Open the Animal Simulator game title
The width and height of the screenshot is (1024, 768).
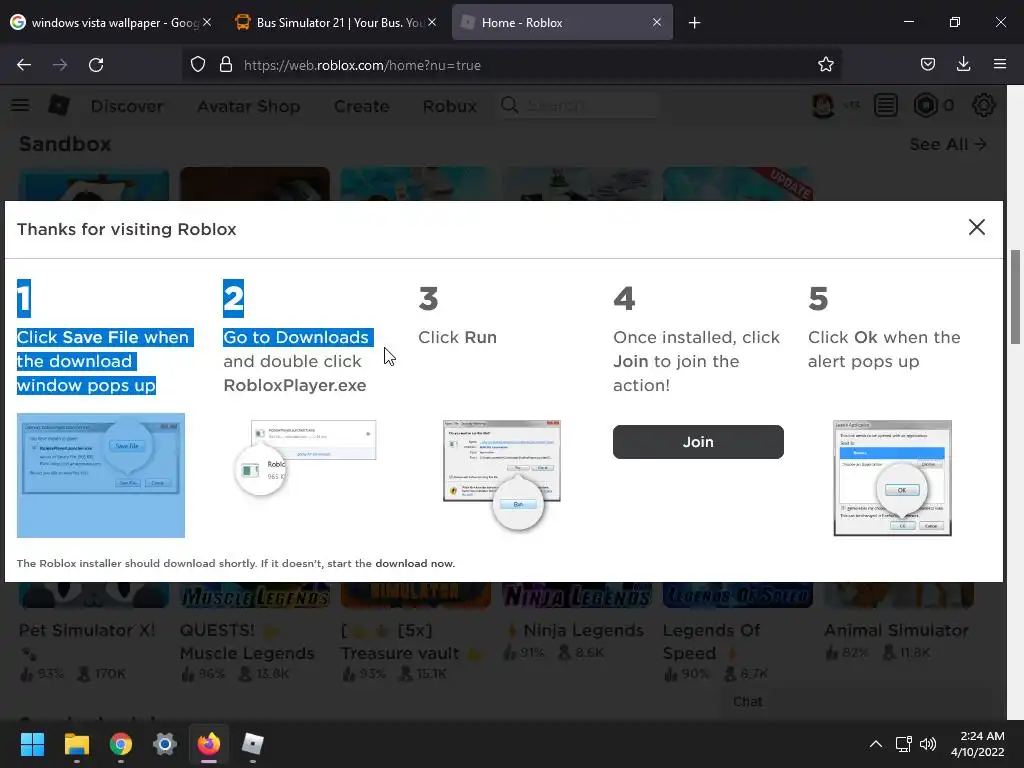tap(896, 630)
